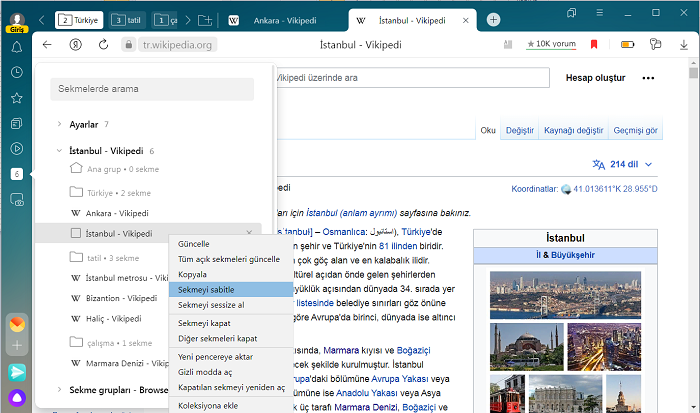This screenshot has width=700, height=413.
Task: Select Sekmeyi kapat menu entry
Action: pyautogui.click(x=231, y=323)
